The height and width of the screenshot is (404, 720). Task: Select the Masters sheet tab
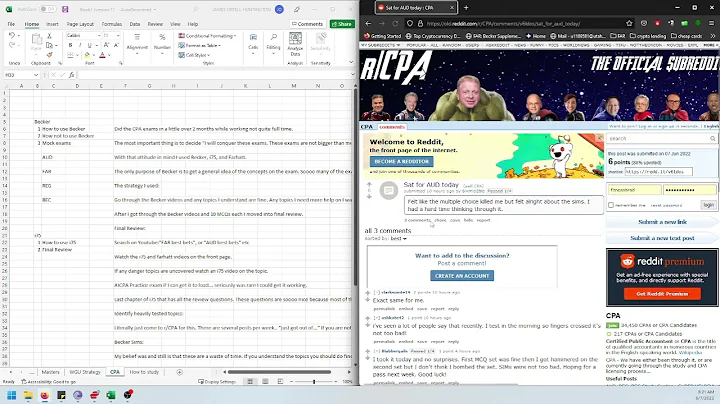51,372
